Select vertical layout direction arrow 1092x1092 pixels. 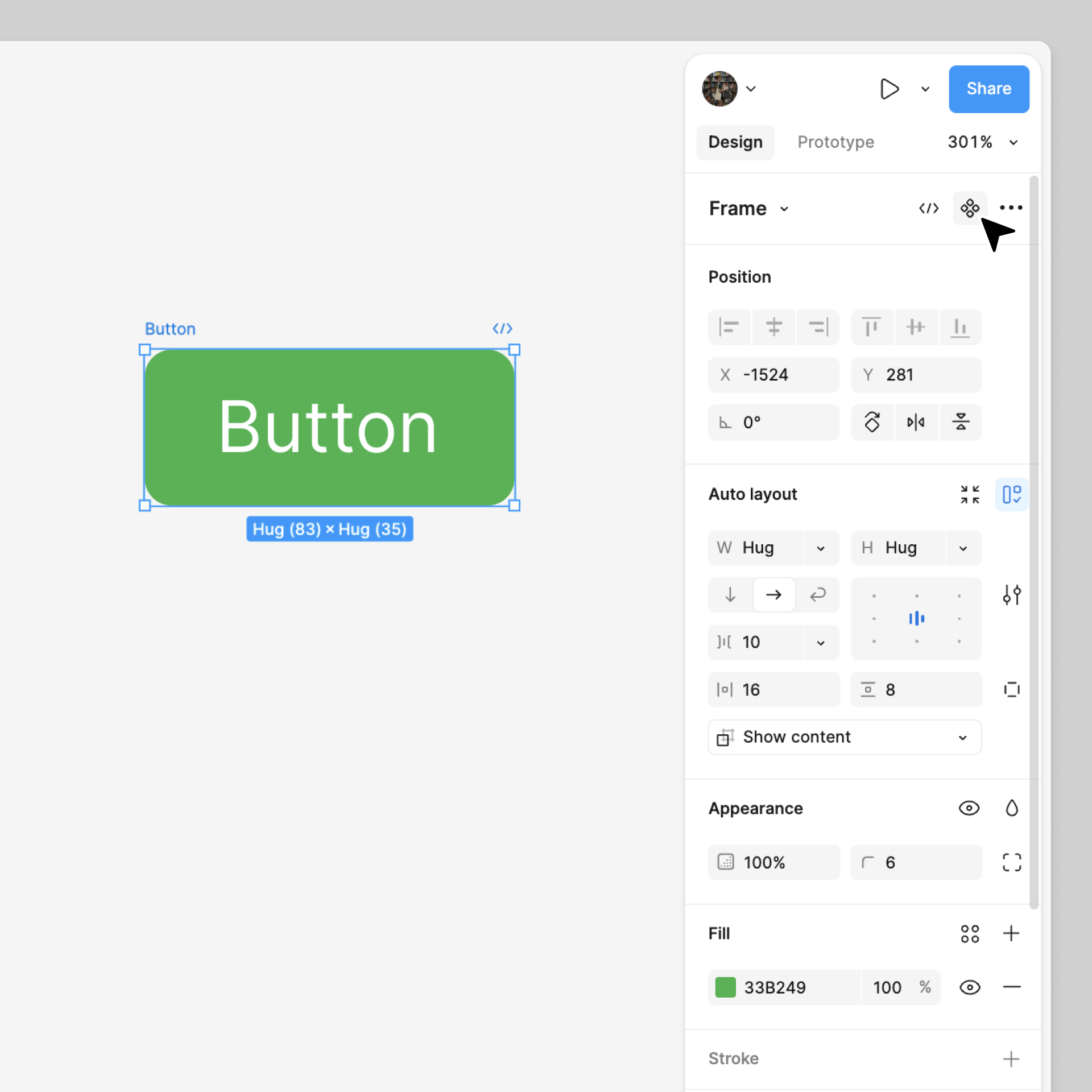pos(730,595)
